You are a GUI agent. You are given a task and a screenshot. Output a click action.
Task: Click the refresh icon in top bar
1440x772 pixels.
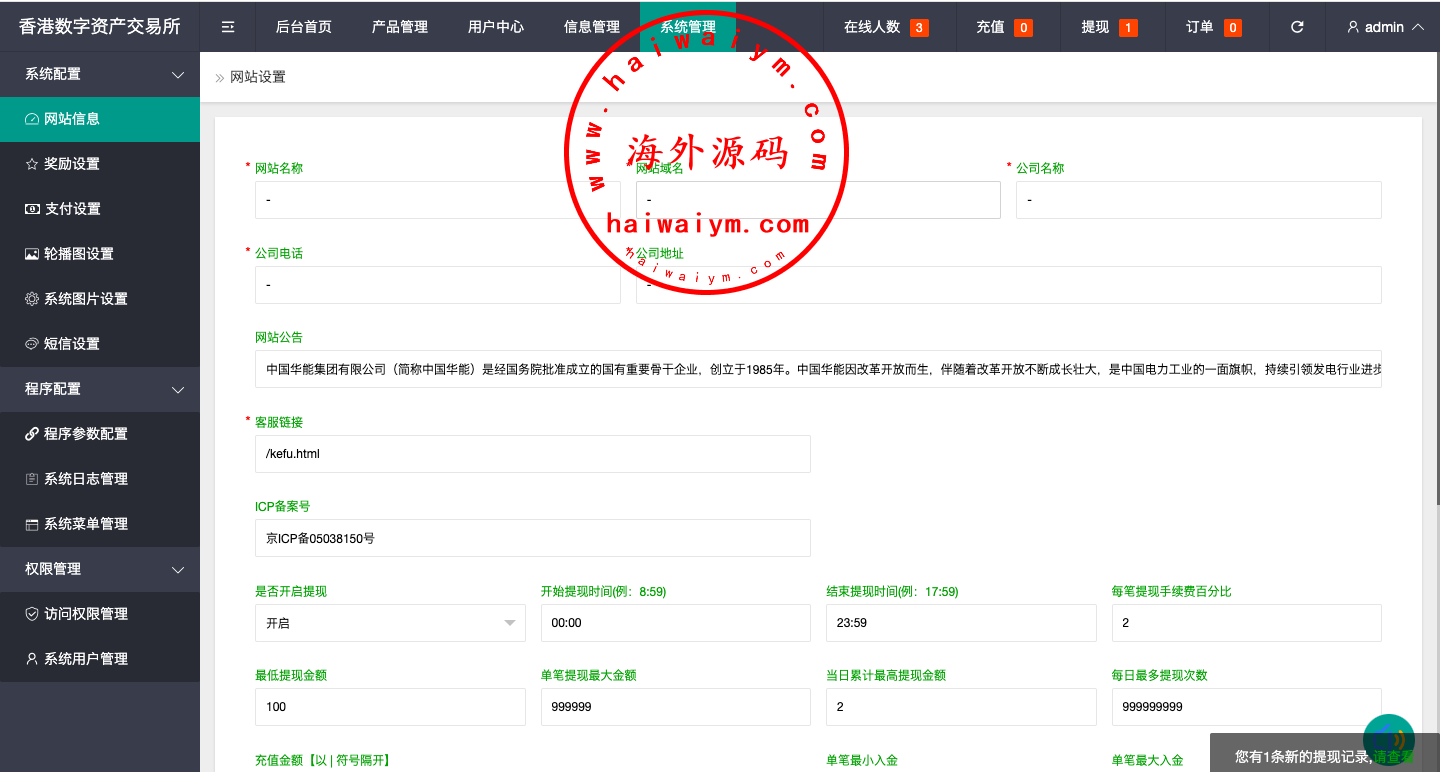[1297, 27]
